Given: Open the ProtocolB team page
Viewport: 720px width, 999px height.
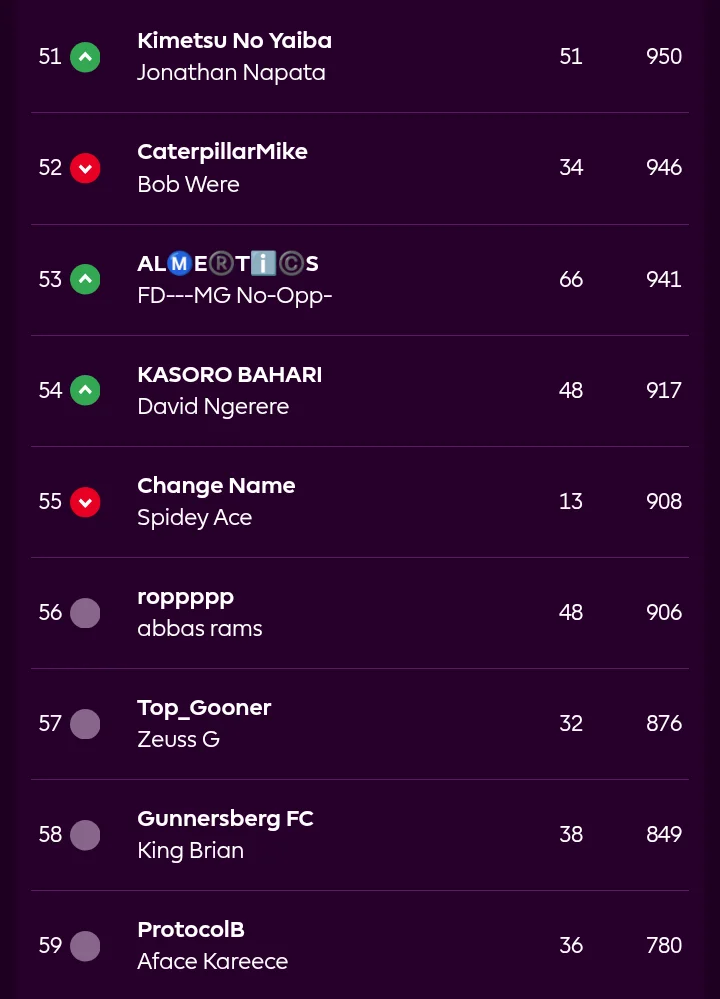Looking at the screenshot, I should coord(191,930).
